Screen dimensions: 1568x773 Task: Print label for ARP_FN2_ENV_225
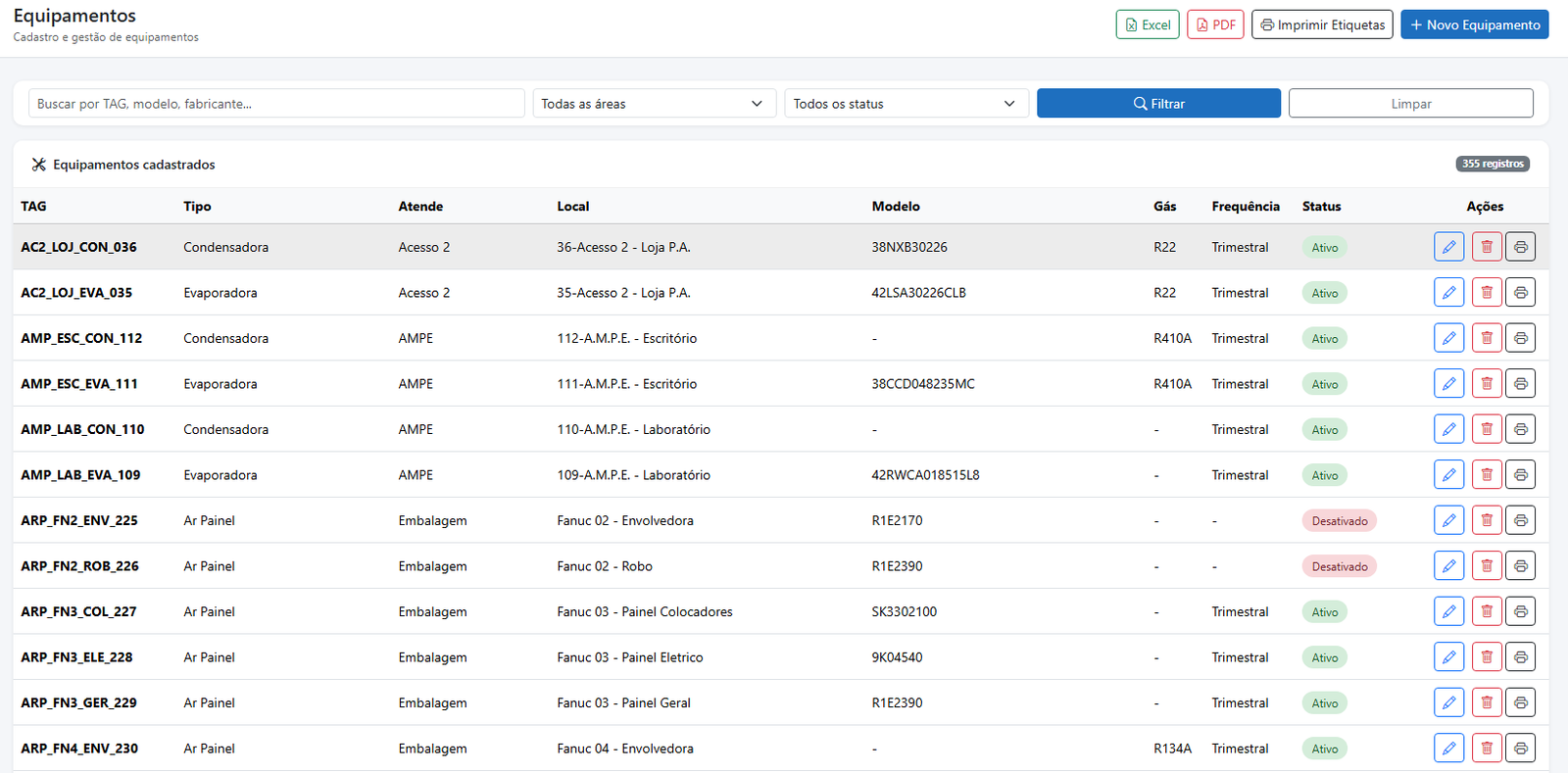pyautogui.click(x=1520, y=520)
